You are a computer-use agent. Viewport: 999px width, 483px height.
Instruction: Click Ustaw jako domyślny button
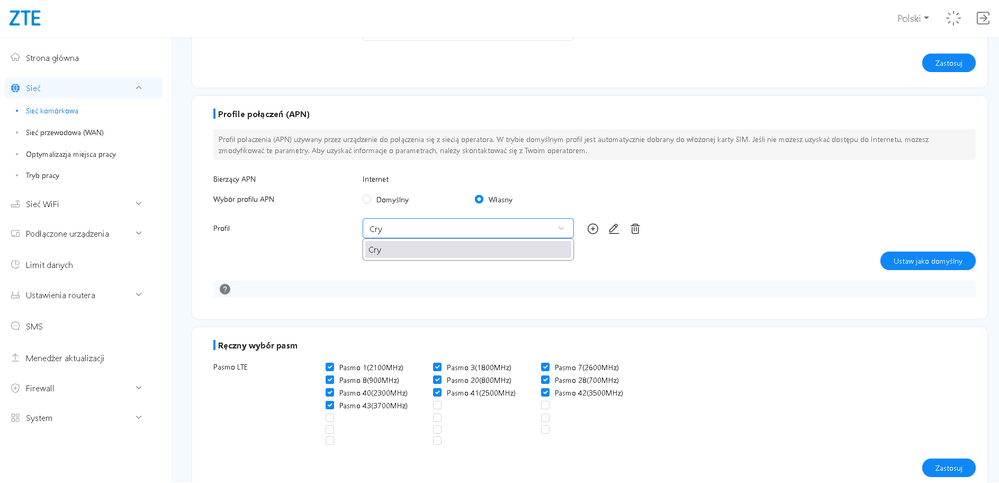(x=927, y=261)
